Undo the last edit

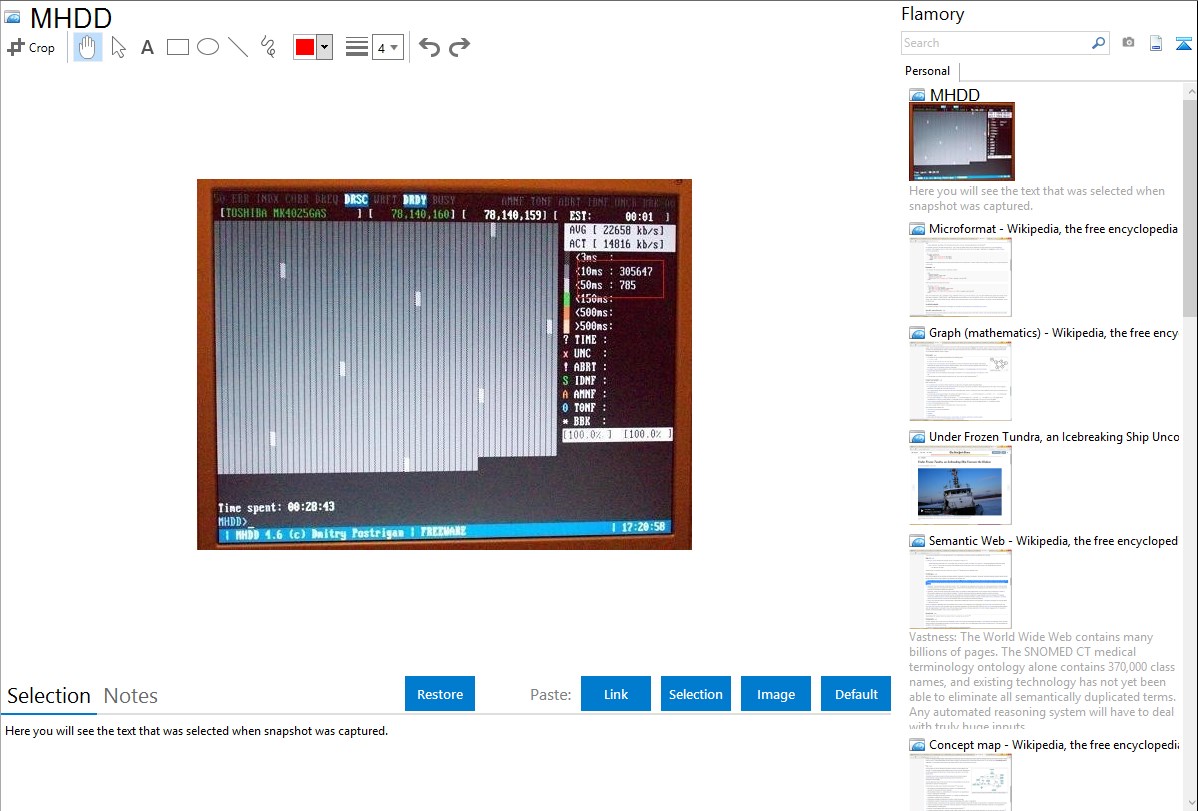(x=429, y=47)
